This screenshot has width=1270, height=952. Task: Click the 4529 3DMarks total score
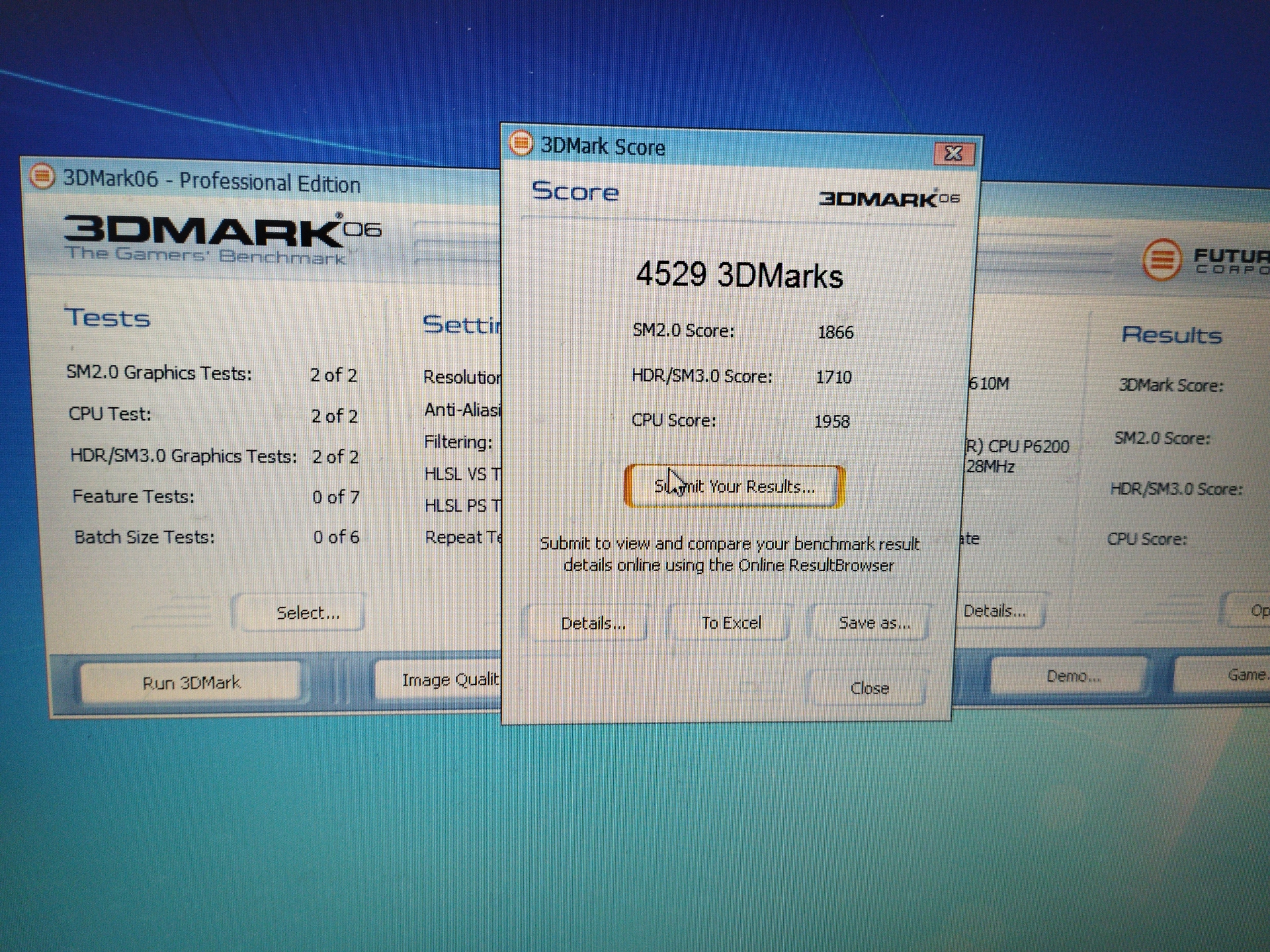[740, 275]
